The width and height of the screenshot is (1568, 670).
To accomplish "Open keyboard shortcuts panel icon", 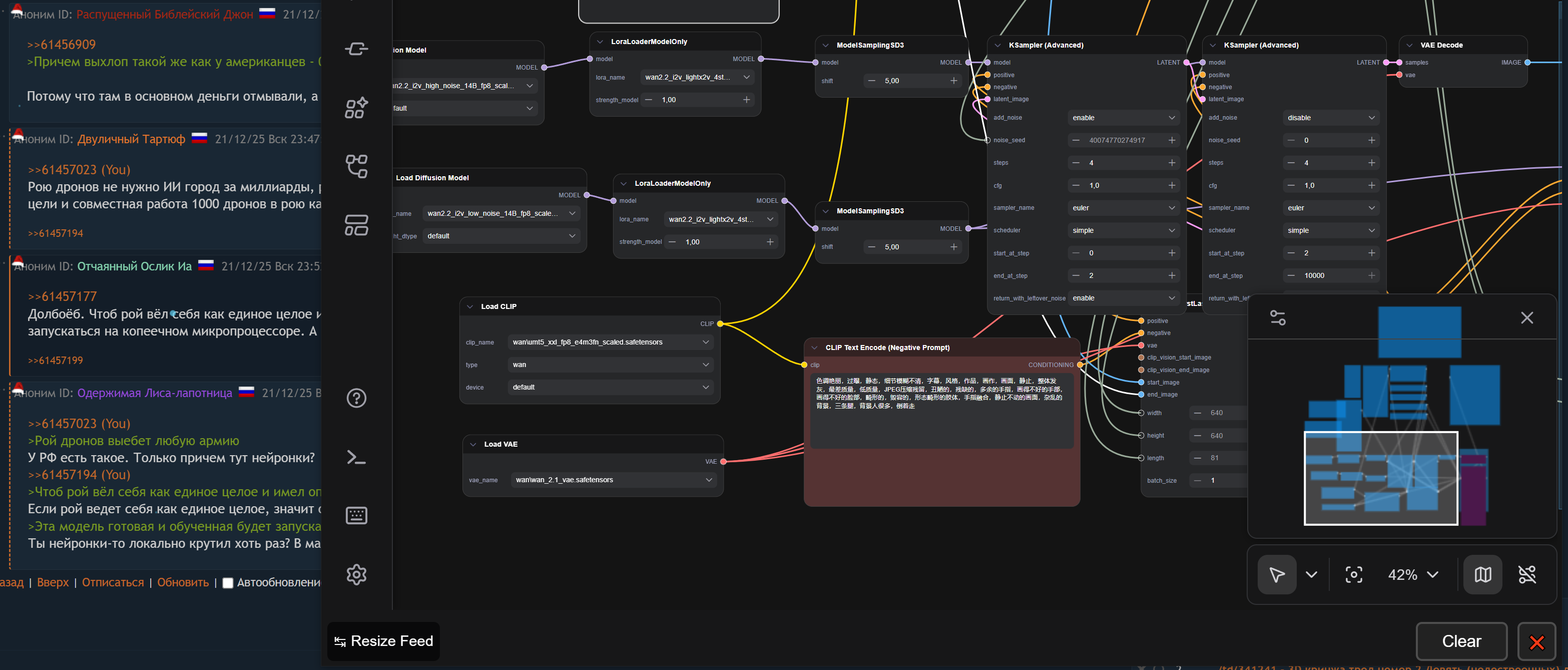I will click(x=356, y=515).
